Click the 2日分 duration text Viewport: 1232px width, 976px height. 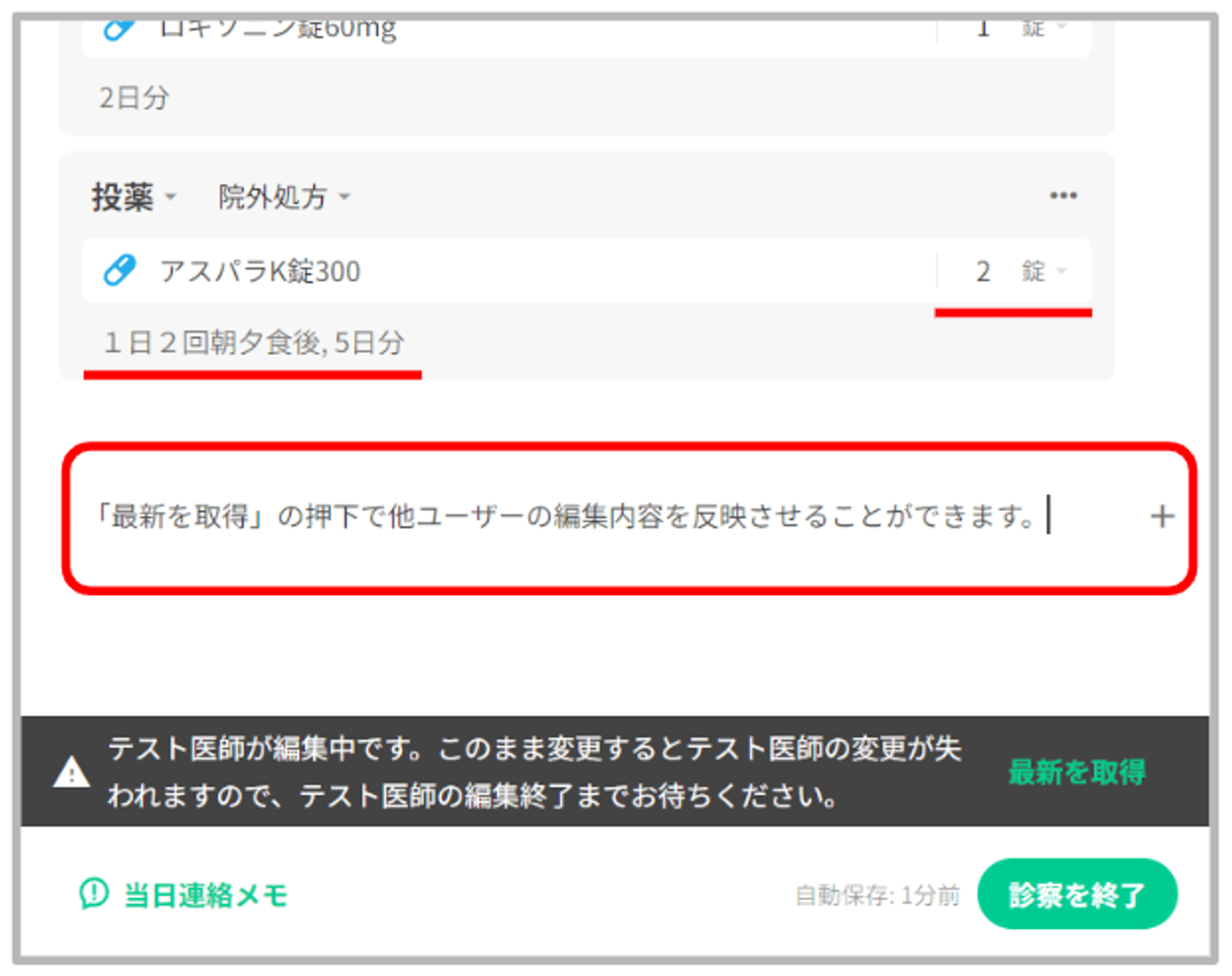pos(134,97)
